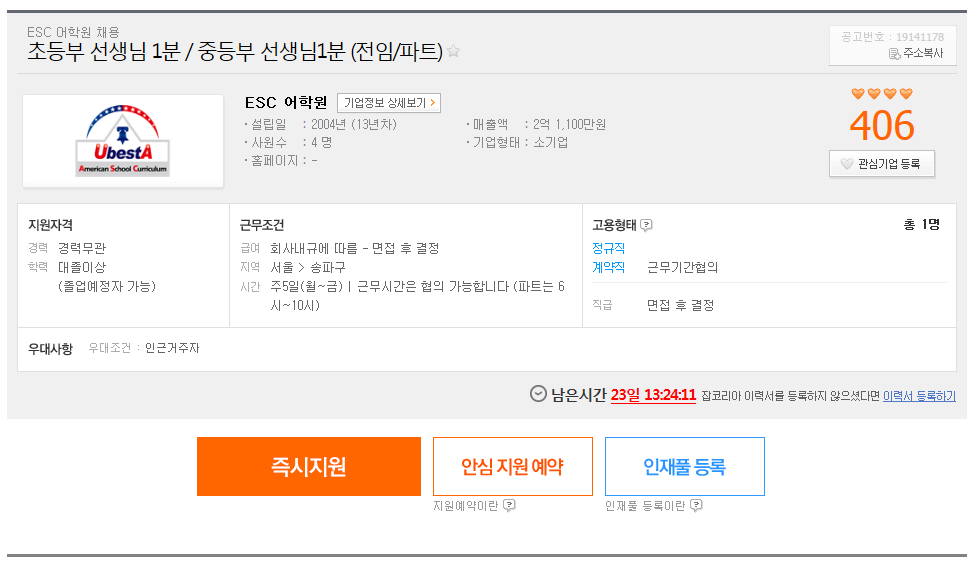Toggle the favorite star next to job title
Viewport: 972px width, 586px height.
click(454, 51)
